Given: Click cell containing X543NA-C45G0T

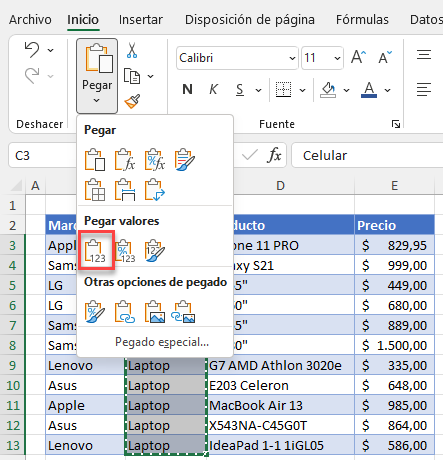Looking at the screenshot, I should tap(281, 425).
